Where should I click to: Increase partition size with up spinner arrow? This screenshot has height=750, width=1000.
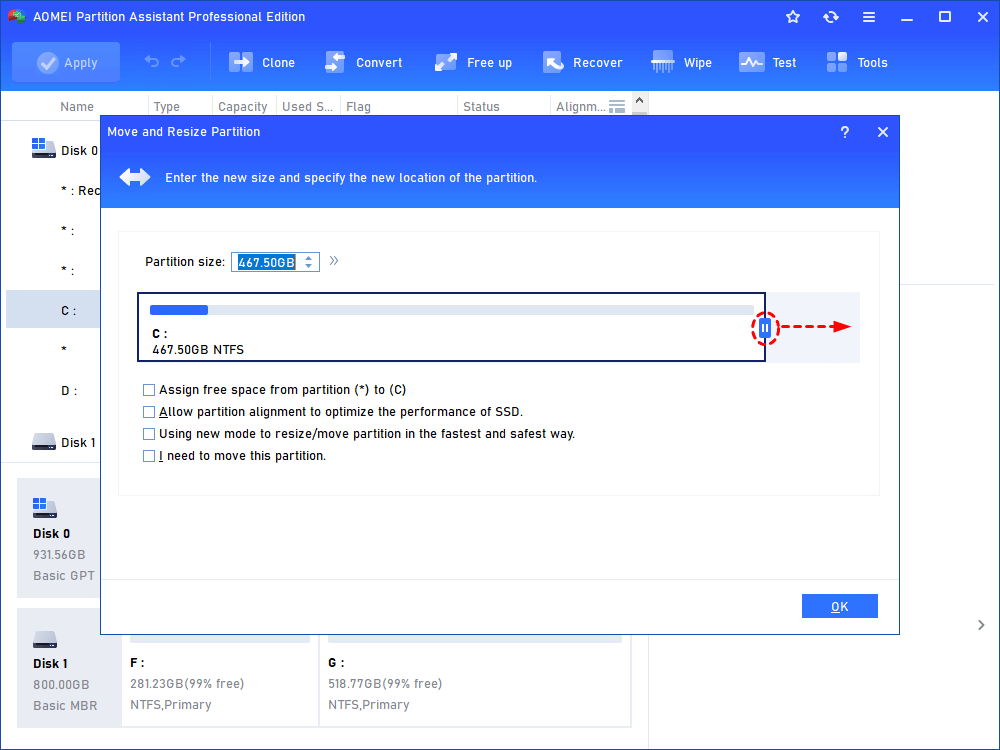coord(309,258)
